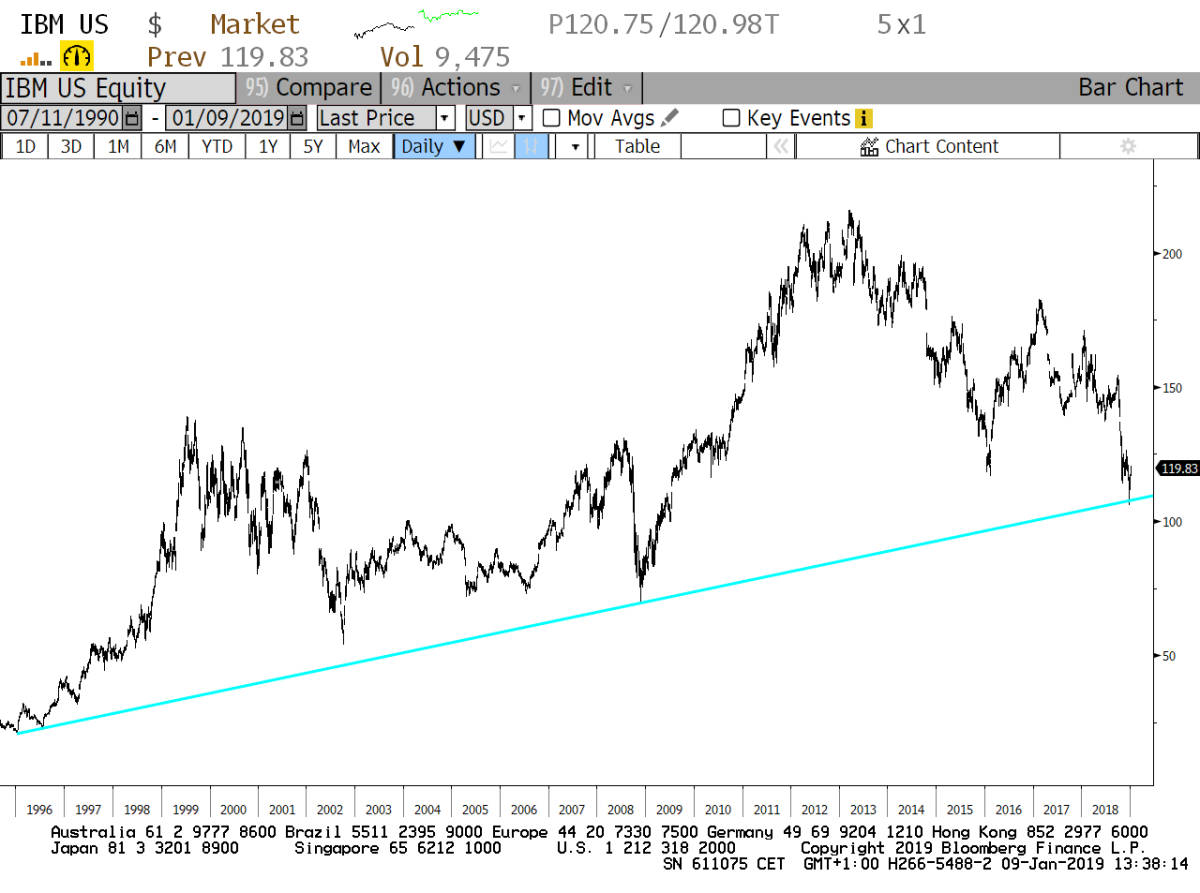Click the start date field 07/11/1990
1200x893 pixels.
pyautogui.click(x=62, y=118)
